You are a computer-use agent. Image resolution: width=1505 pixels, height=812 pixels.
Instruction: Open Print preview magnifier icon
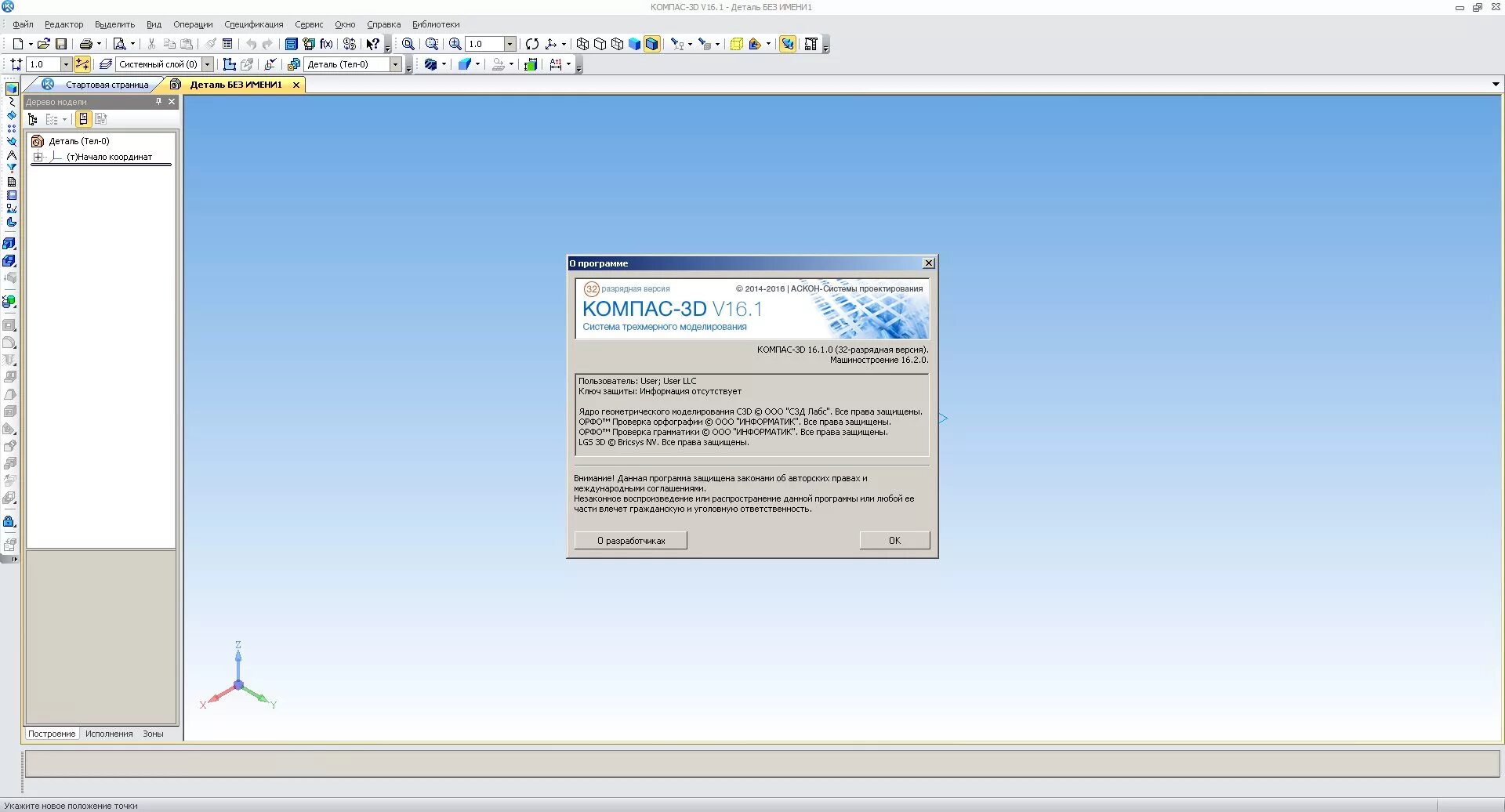119,44
